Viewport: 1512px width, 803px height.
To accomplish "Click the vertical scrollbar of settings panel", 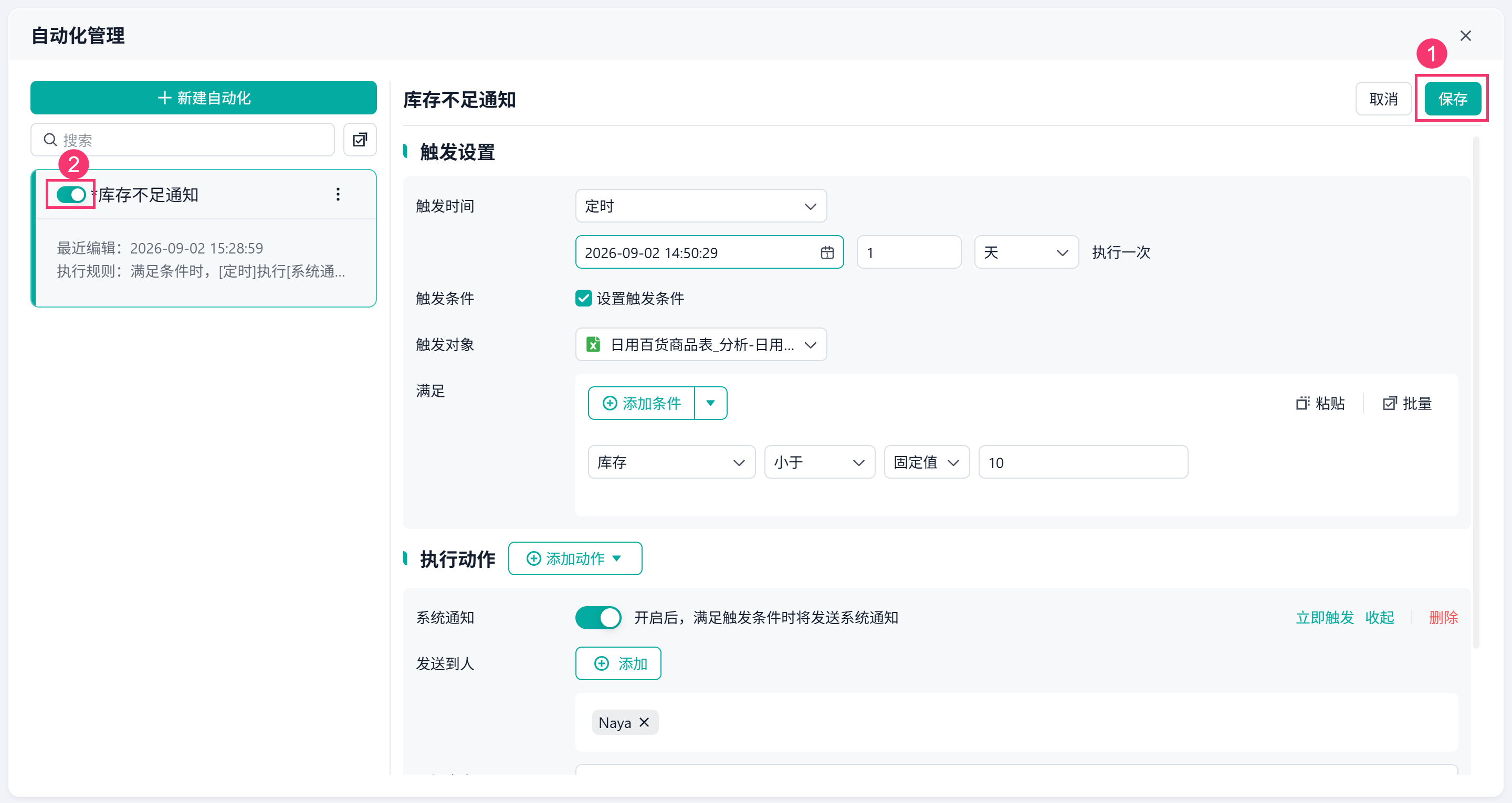I will pos(1476,392).
